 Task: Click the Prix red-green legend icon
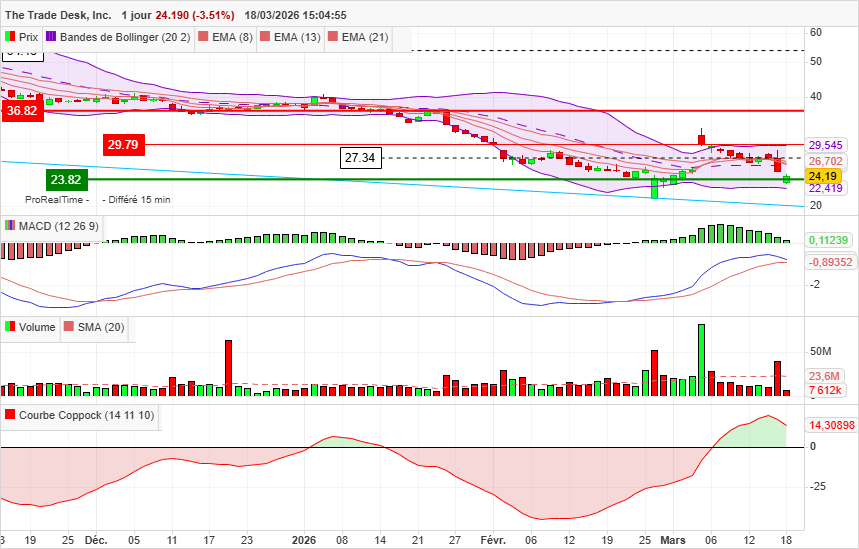tap(10, 37)
